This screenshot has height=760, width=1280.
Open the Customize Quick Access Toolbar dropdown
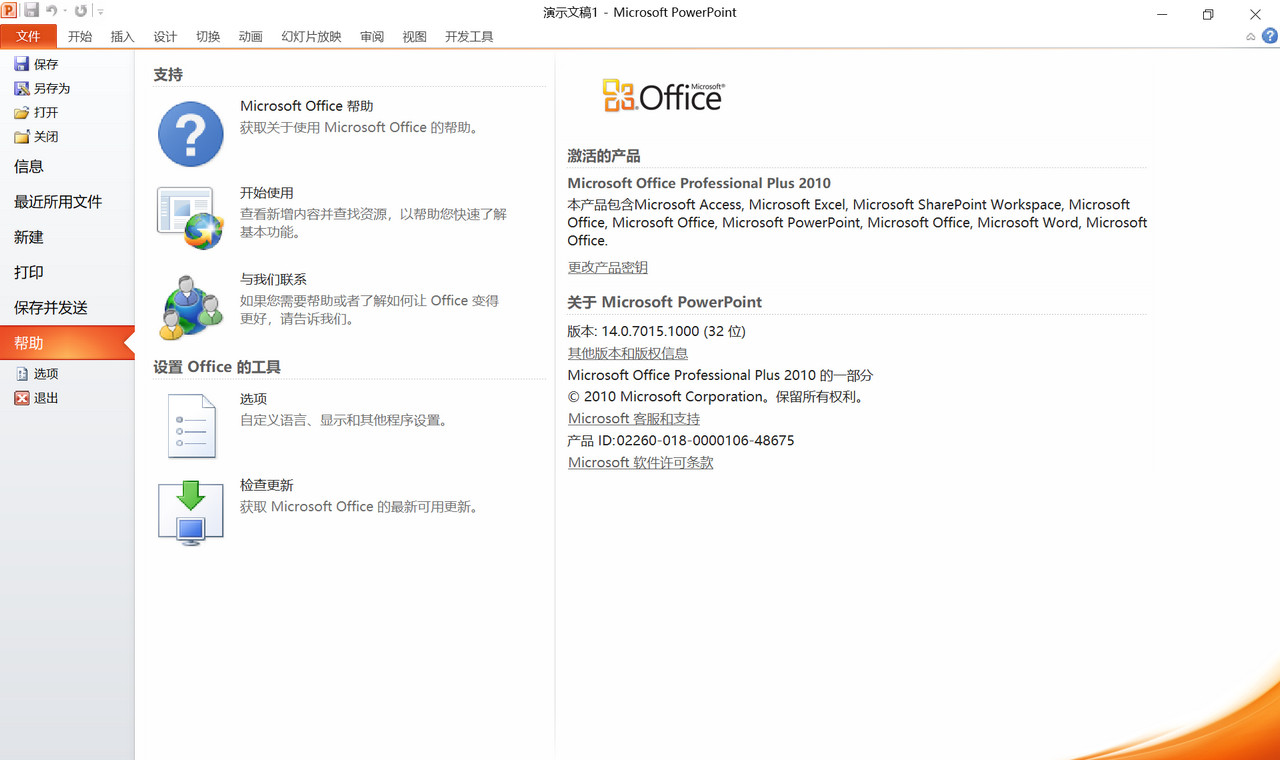coord(100,12)
